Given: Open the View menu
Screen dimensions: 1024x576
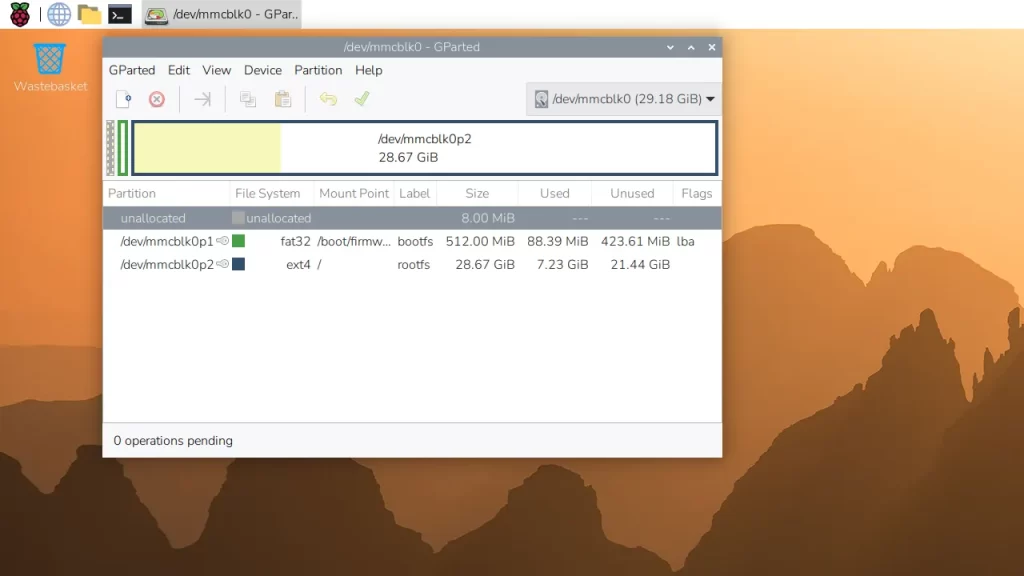Looking at the screenshot, I should [x=217, y=70].
